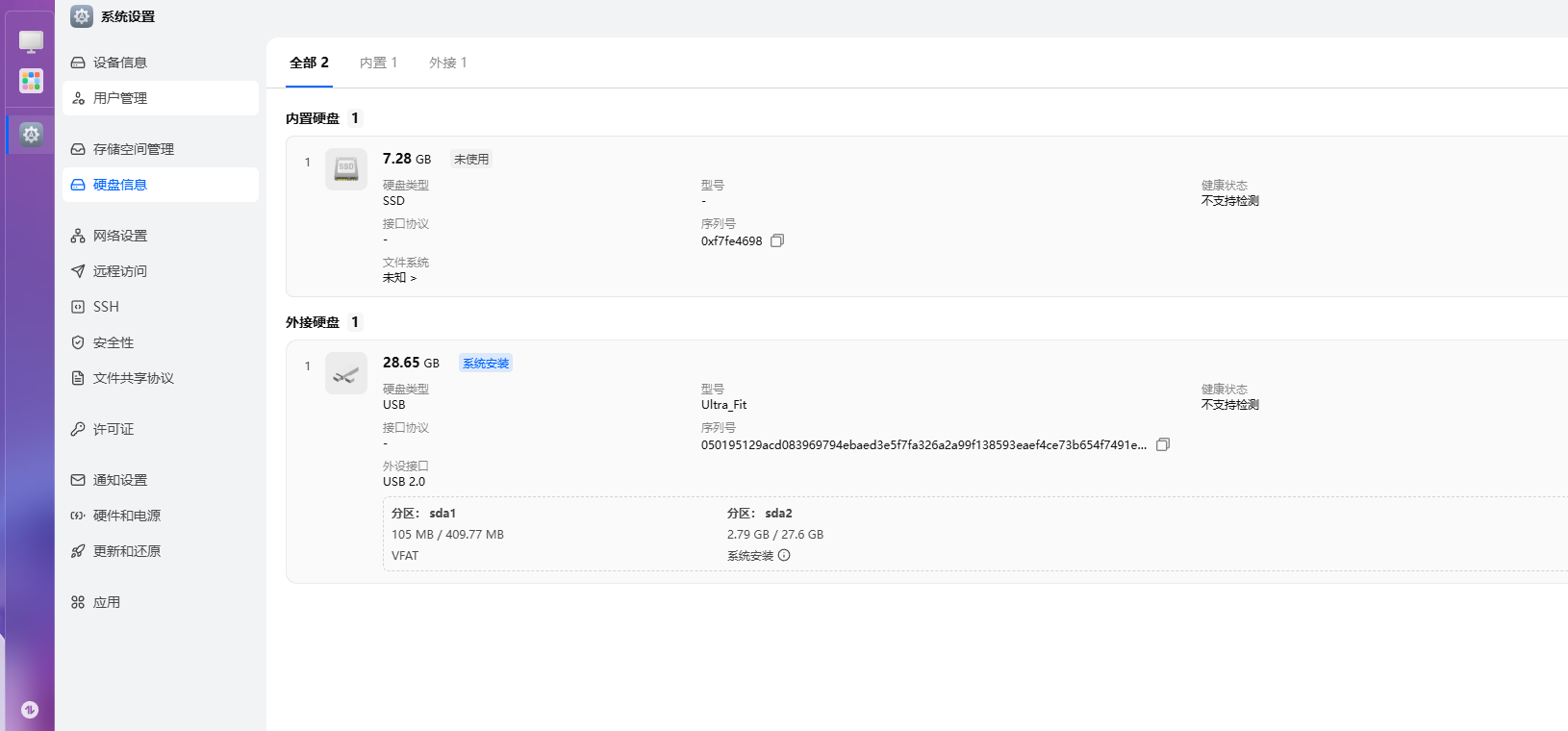The width and height of the screenshot is (1568, 731).
Task: Click the USB drive icon thumbnail
Action: pos(345,373)
